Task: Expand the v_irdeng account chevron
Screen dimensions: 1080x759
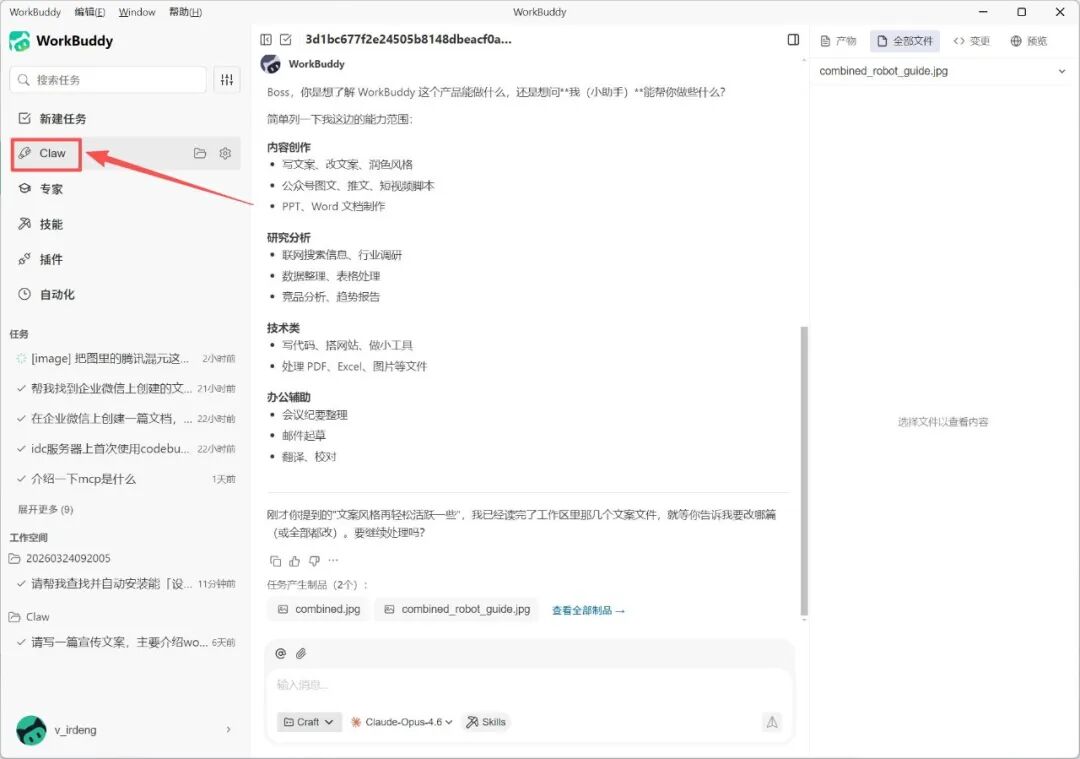Action: pyautogui.click(x=228, y=729)
